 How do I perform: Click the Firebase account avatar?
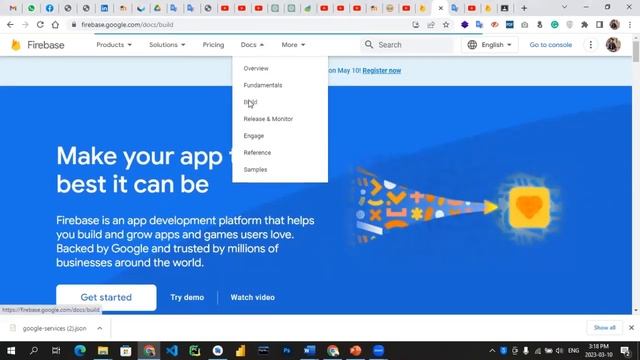click(613, 45)
